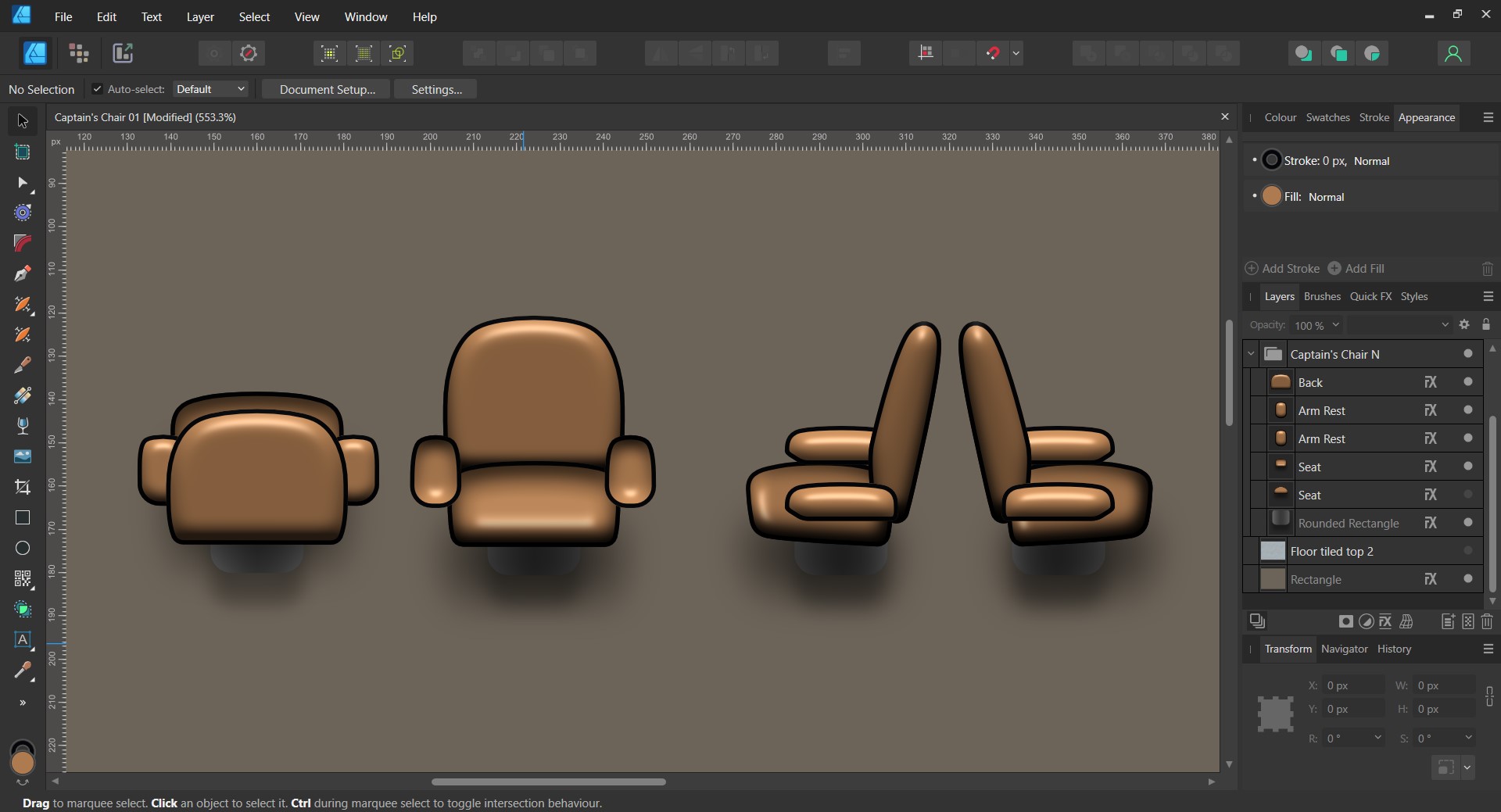
Task: Select the Node tool
Action: click(23, 182)
